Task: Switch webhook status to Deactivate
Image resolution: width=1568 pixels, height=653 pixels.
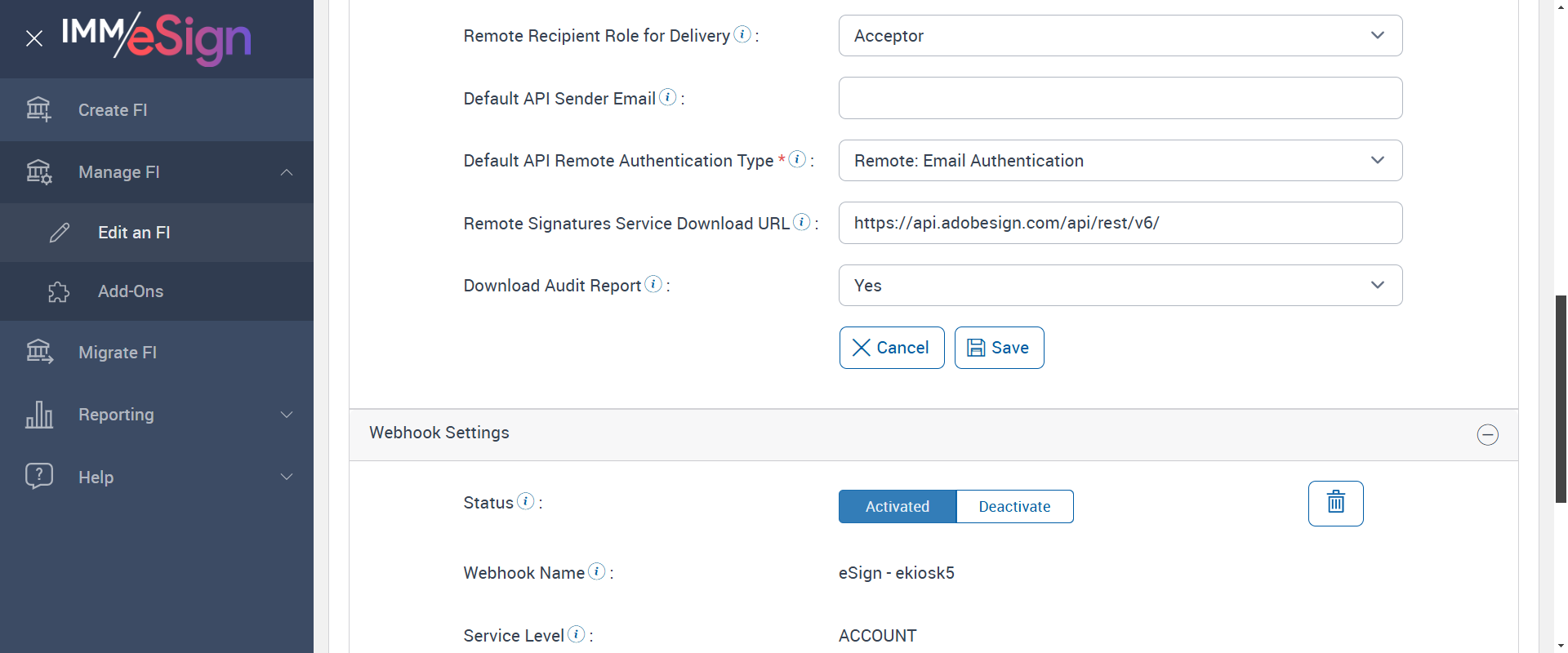Action: [x=1014, y=506]
